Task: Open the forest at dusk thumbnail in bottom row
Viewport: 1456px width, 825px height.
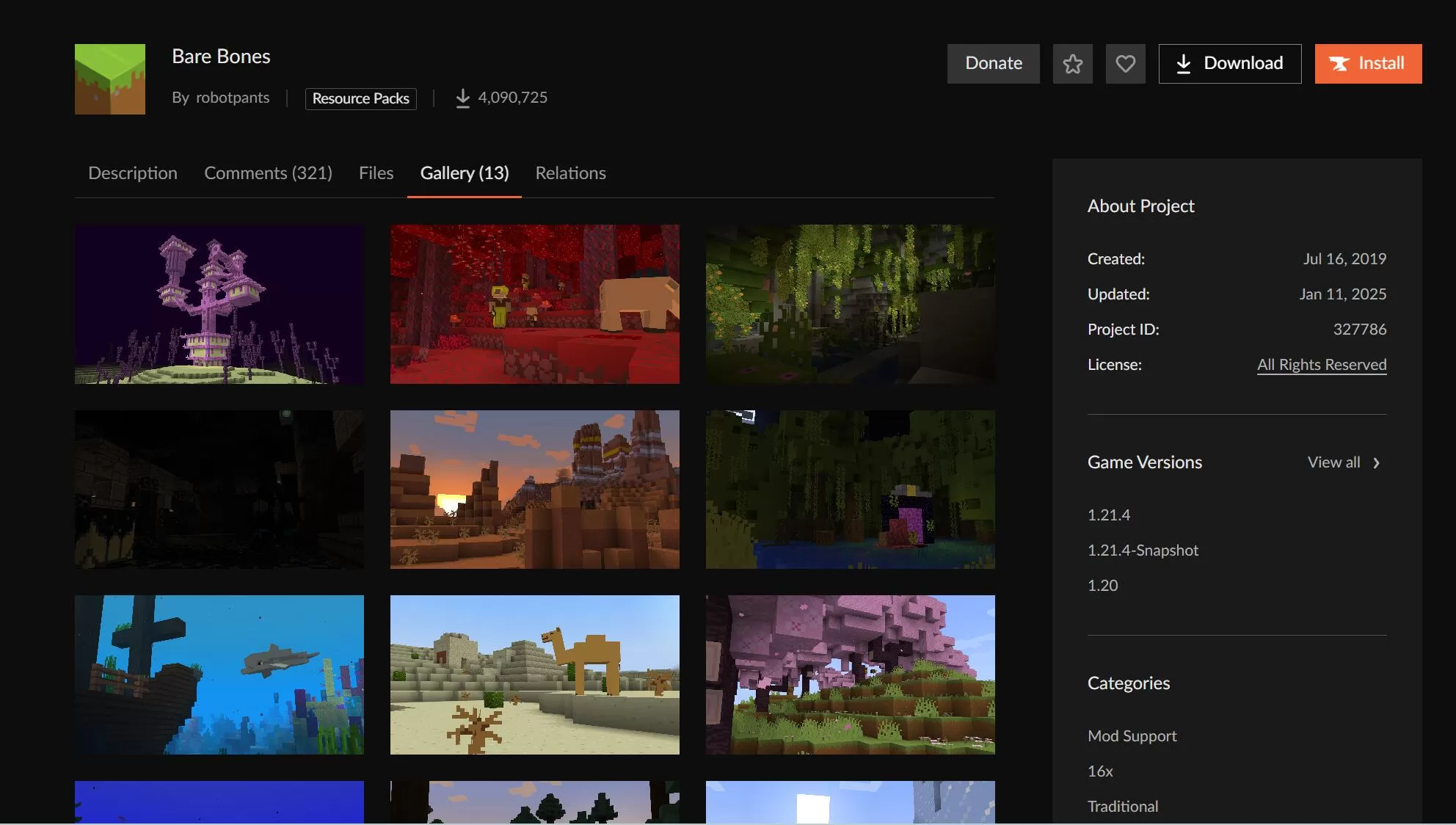Action: coord(535,802)
